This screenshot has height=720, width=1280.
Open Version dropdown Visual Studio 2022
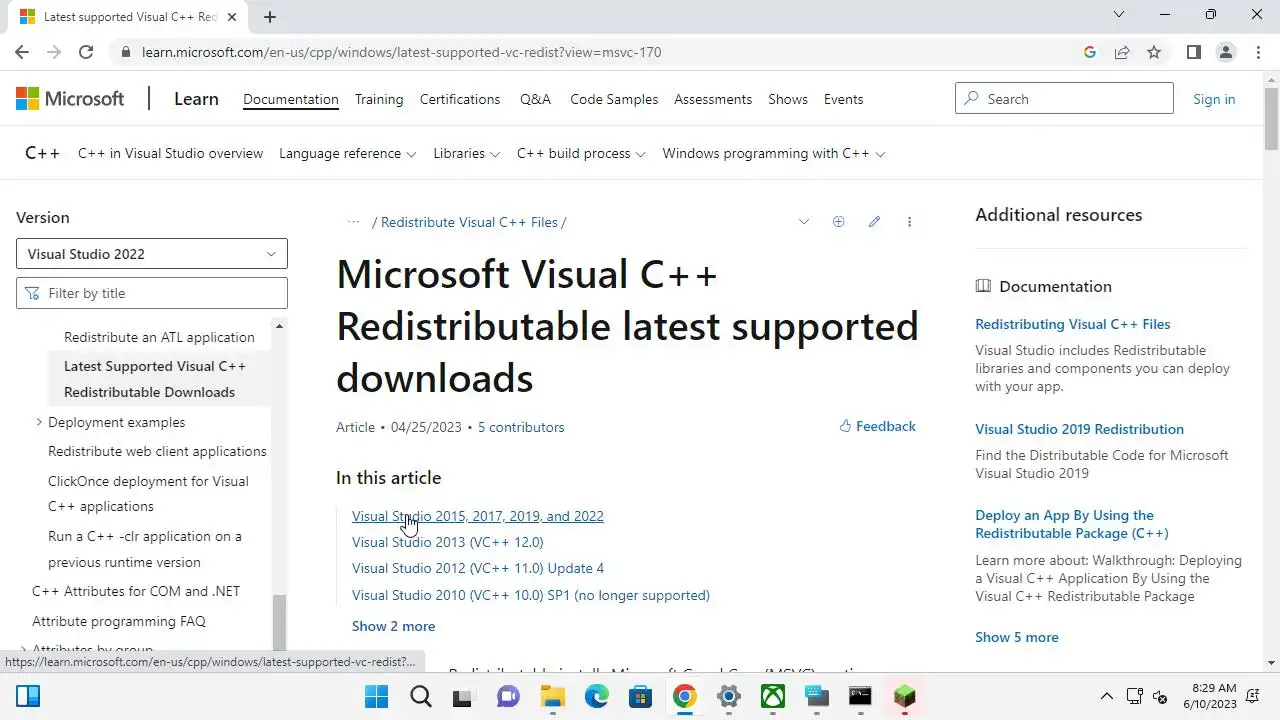point(152,254)
